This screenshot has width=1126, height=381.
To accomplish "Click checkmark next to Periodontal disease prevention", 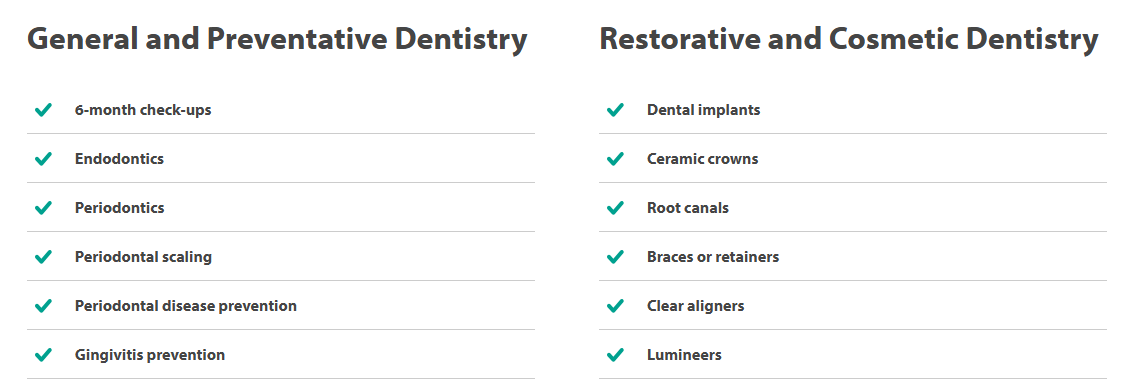I will click(x=44, y=306).
